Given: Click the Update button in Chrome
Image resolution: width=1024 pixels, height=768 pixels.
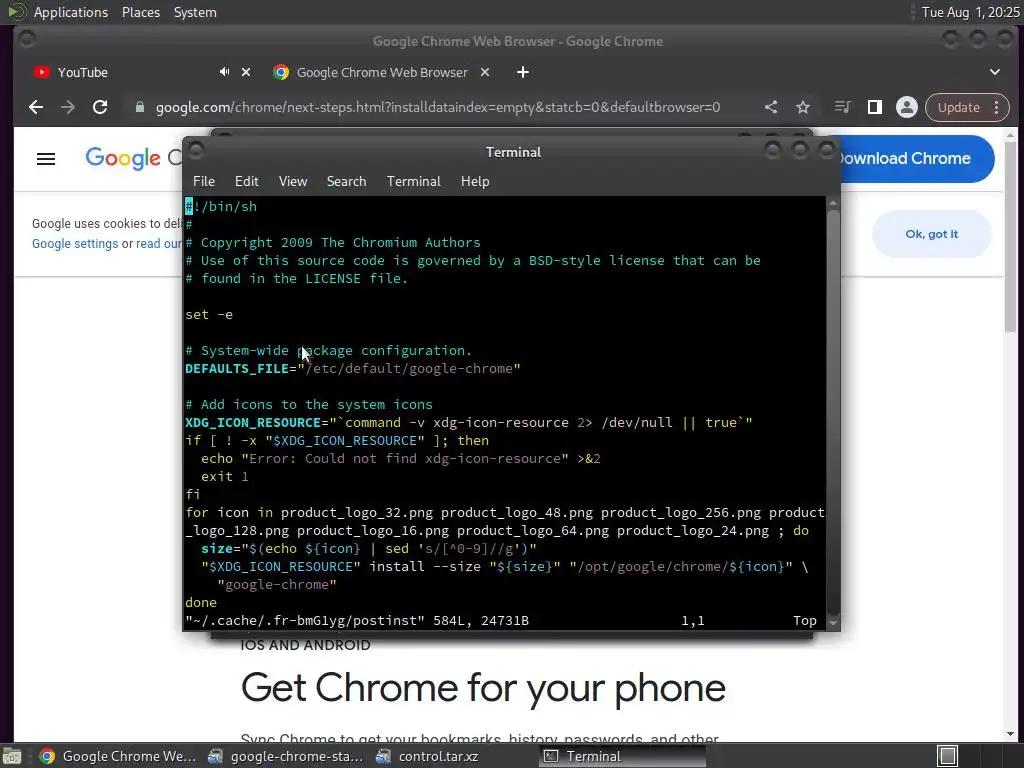Looking at the screenshot, I should 958,107.
